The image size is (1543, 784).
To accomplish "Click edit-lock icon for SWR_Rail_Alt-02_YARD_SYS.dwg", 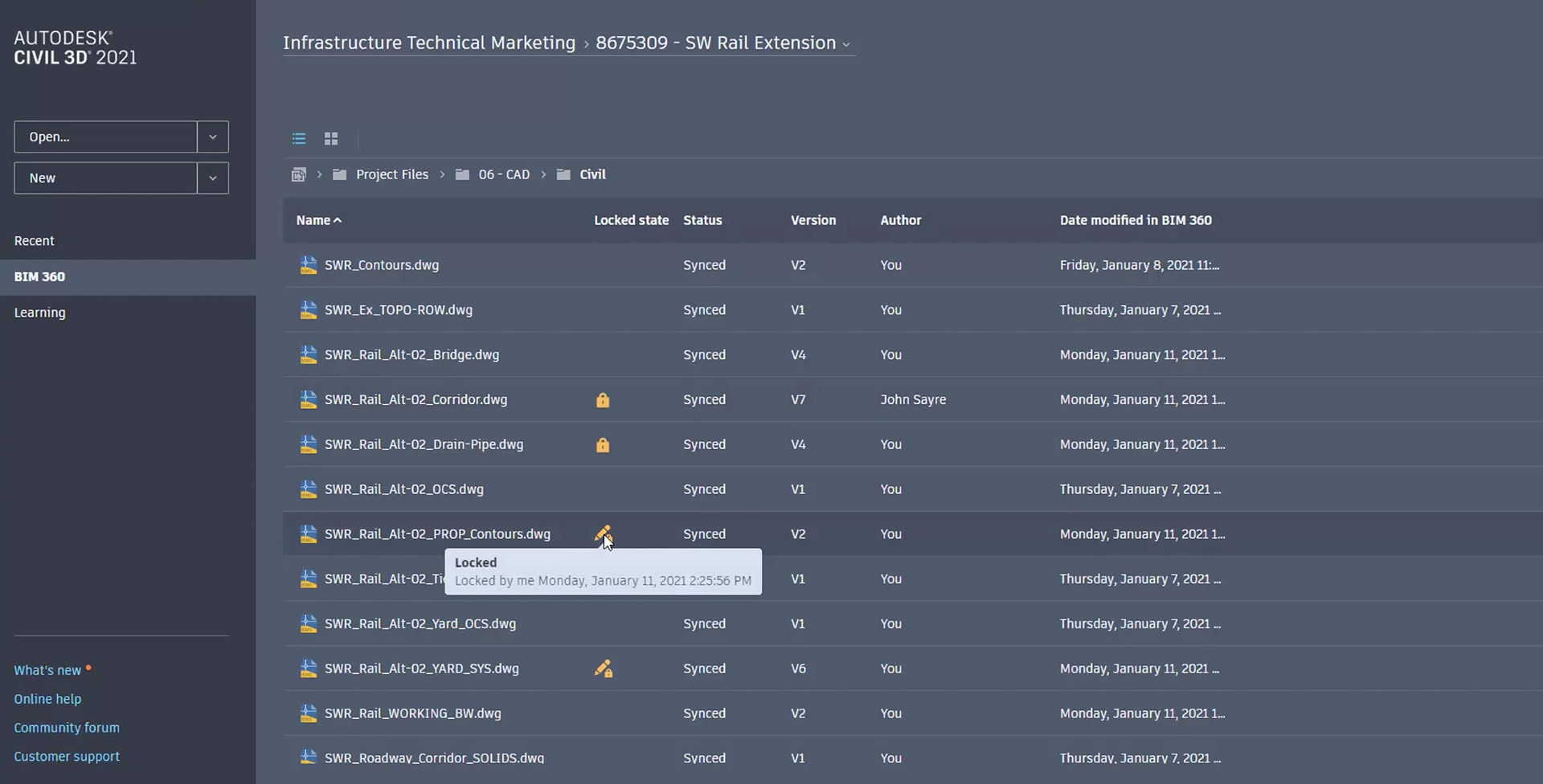I will pos(603,668).
